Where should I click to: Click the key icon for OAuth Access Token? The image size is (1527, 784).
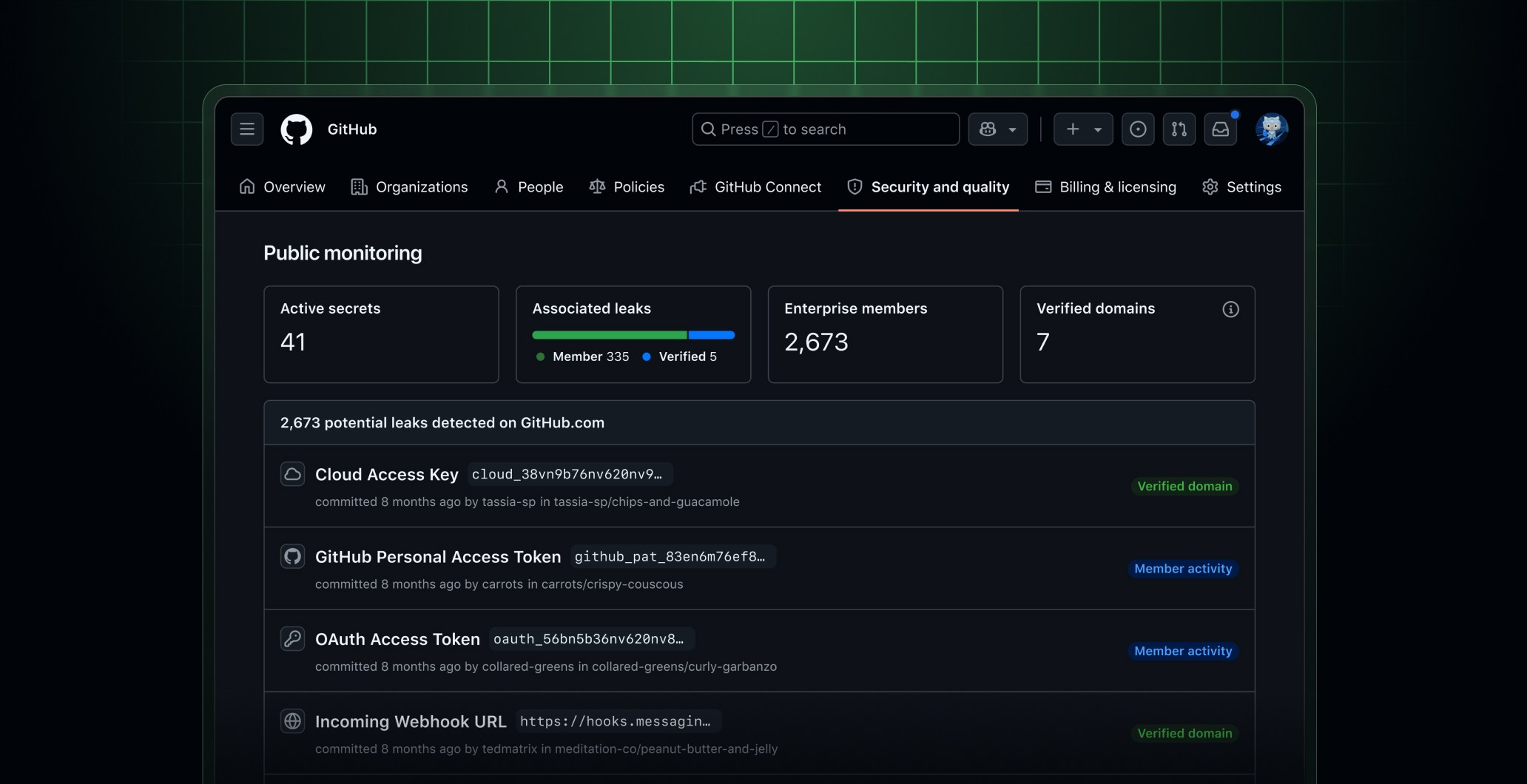click(x=292, y=638)
